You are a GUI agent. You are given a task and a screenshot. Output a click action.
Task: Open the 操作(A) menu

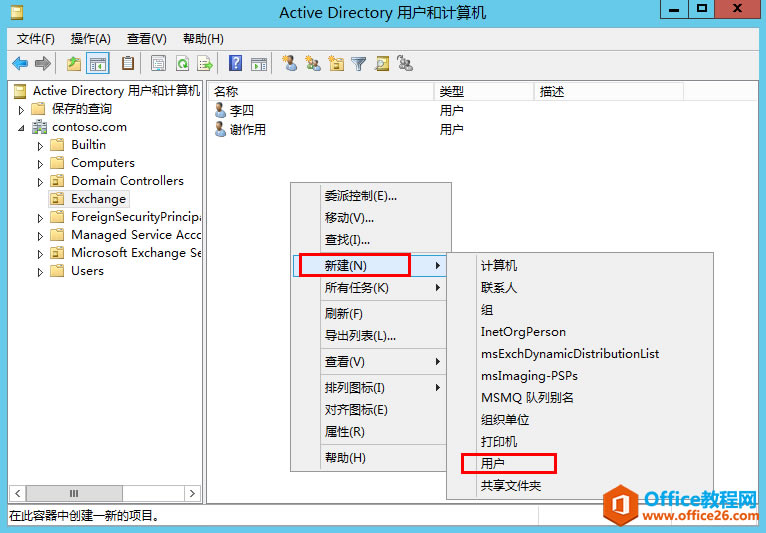[90, 39]
